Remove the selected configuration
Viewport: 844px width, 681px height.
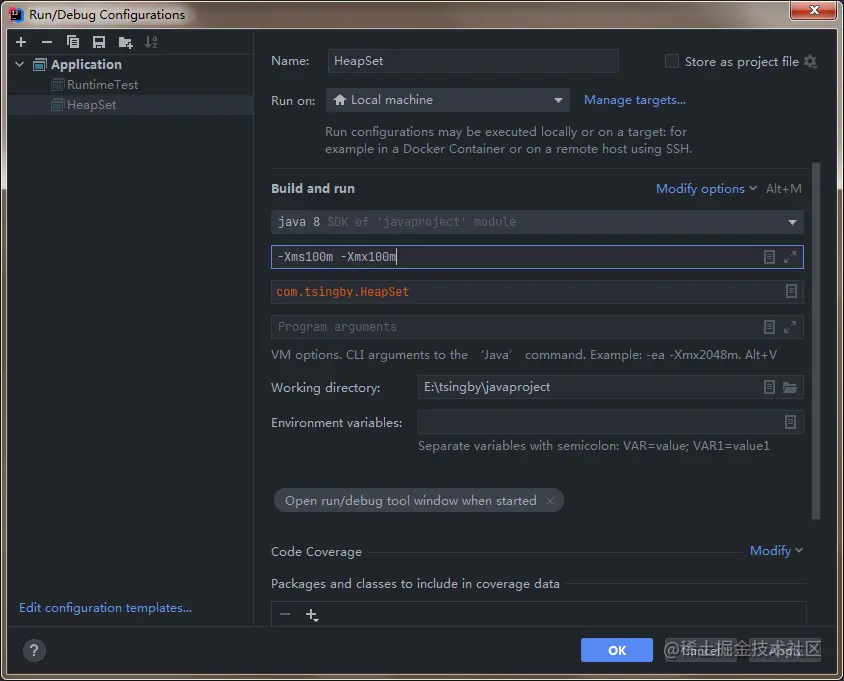[x=47, y=42]
